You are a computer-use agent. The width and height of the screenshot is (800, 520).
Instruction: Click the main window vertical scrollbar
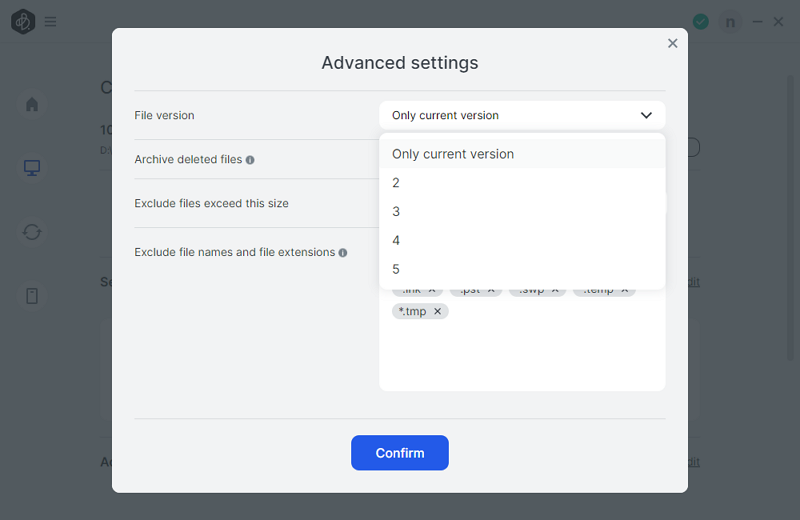[x=790, y=218]
